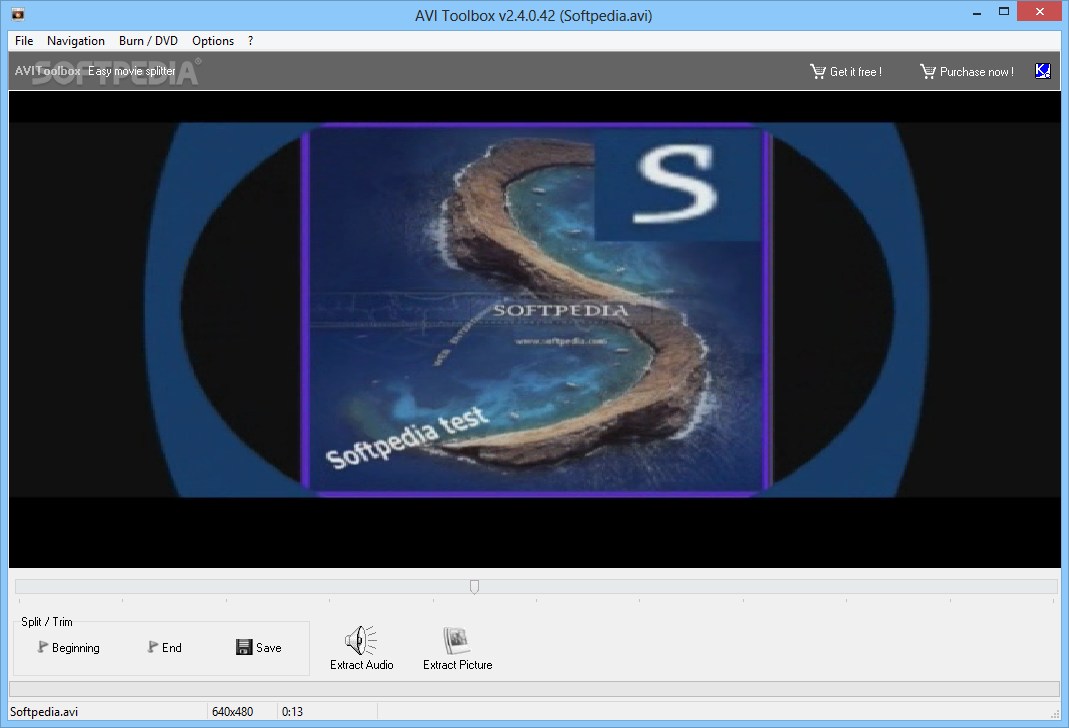Close the AVI Toolbox window

point(1040,12)
